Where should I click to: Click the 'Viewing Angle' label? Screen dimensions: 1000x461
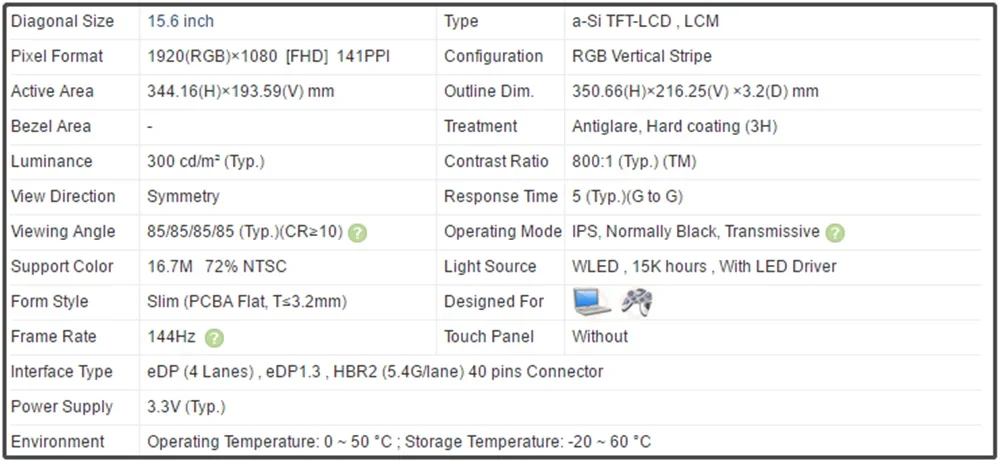[63, 231]
